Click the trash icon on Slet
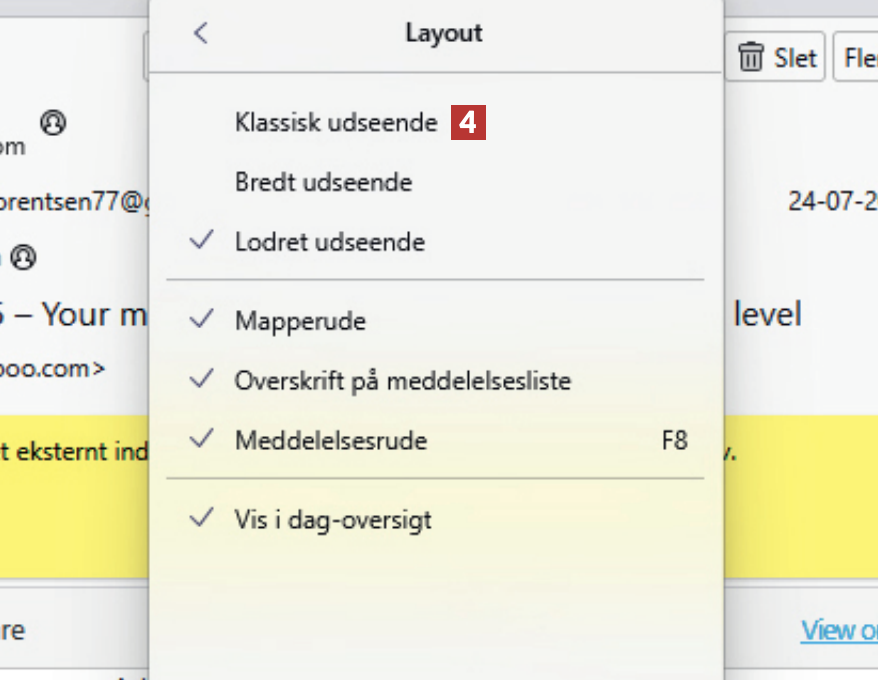 click(x=750, y=57)
